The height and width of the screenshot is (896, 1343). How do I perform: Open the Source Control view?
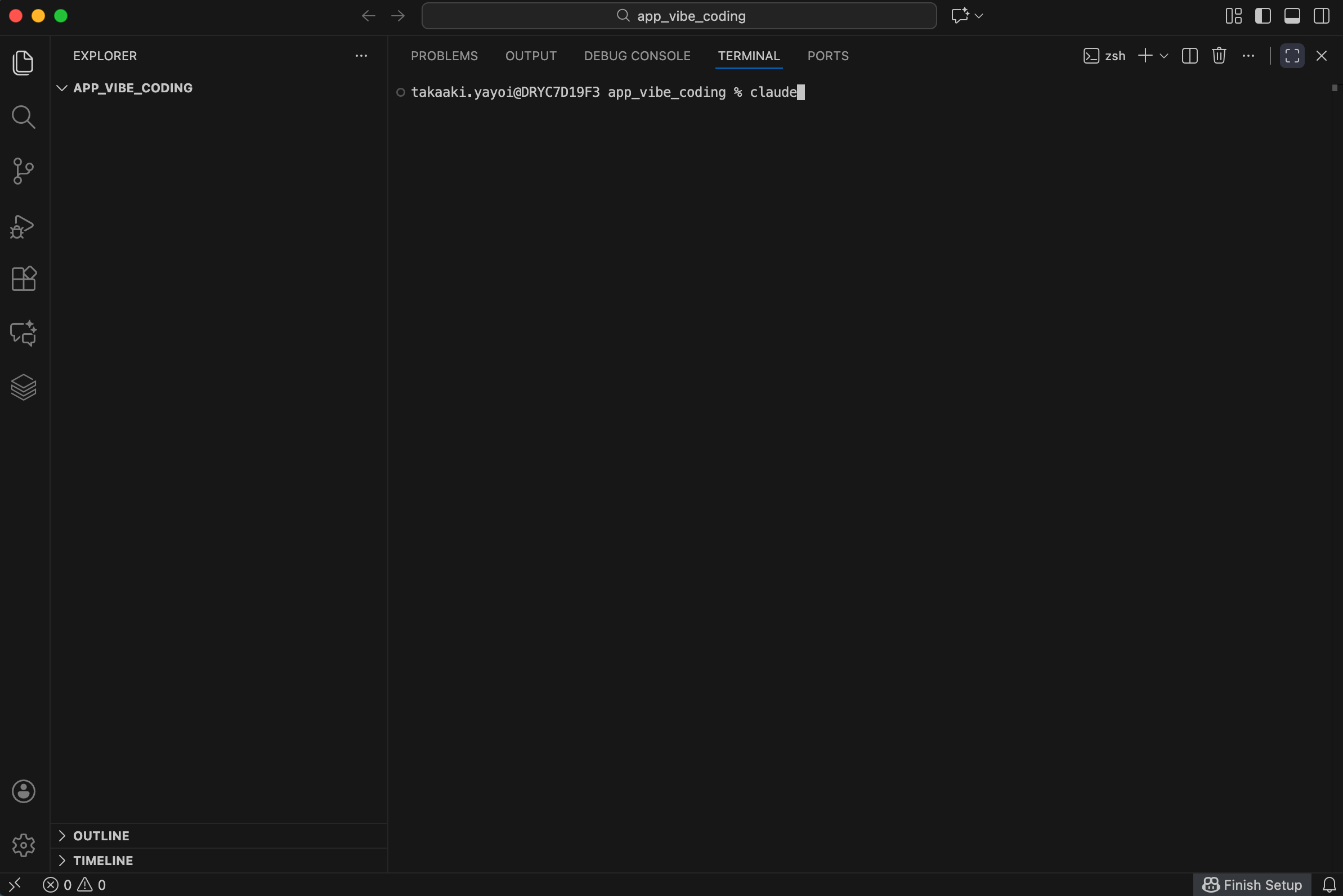pos(24,171)
